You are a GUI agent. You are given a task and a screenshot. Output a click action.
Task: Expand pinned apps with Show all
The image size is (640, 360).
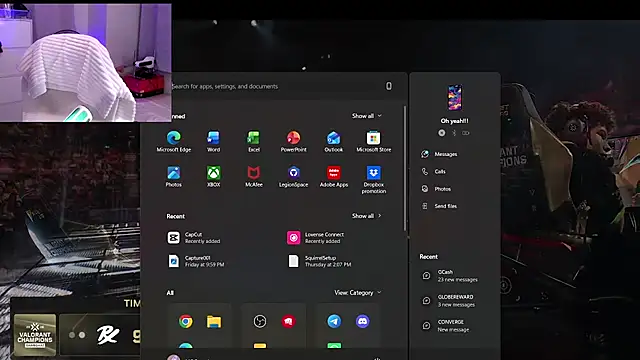click(367, 116)
